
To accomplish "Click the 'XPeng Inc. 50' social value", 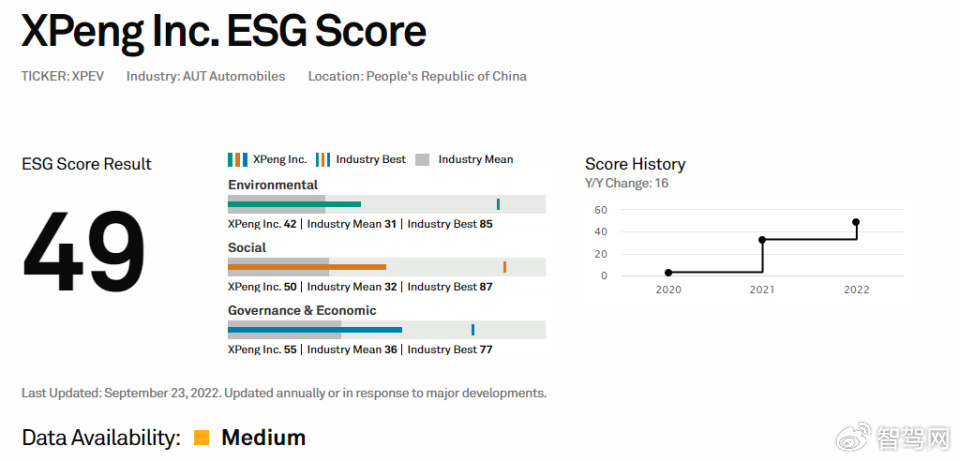I will [262, 287].
